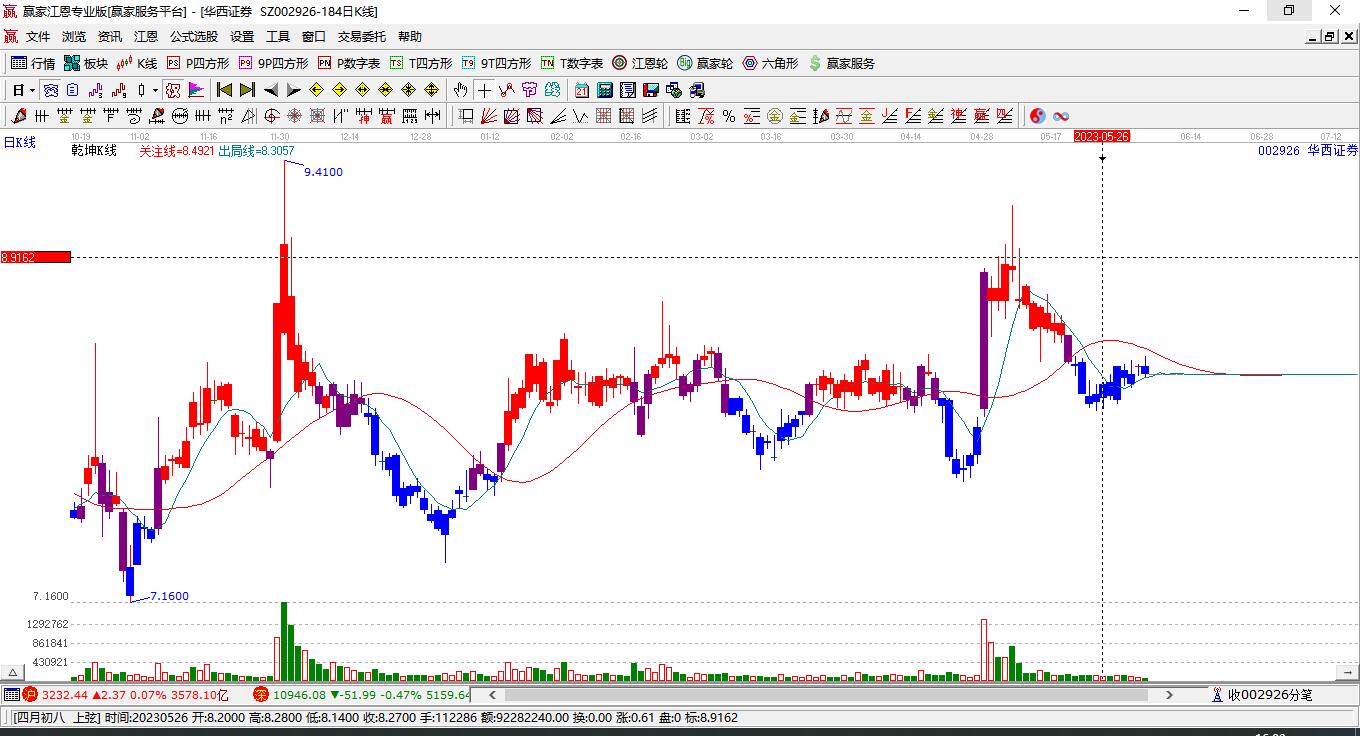This screenshot has width=1360, height=736.
Task: Click the 收002926分笔 button
Action: pos(1261,694)
